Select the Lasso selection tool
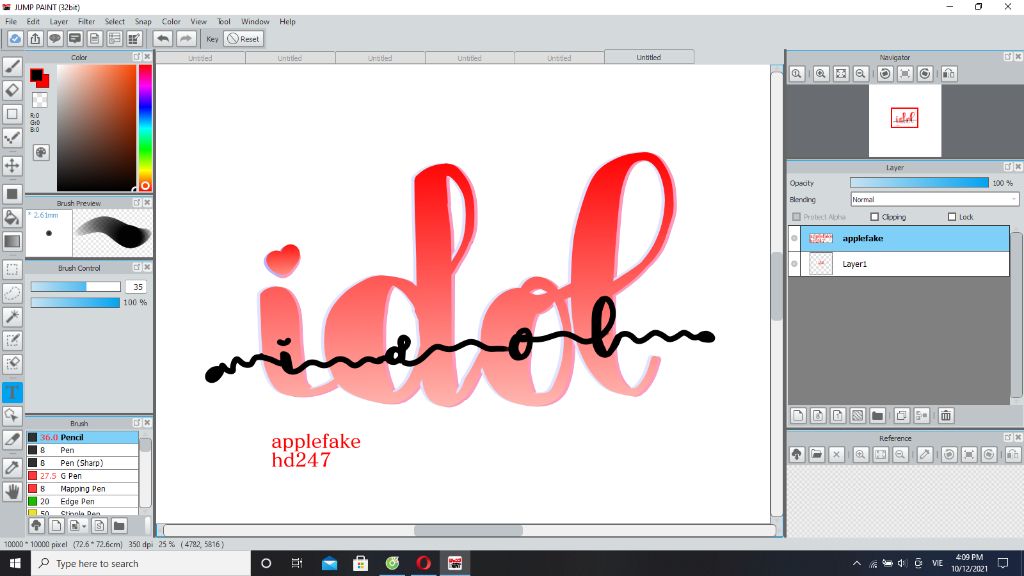Screen dimensions: 1024x576 click(12, 293)
